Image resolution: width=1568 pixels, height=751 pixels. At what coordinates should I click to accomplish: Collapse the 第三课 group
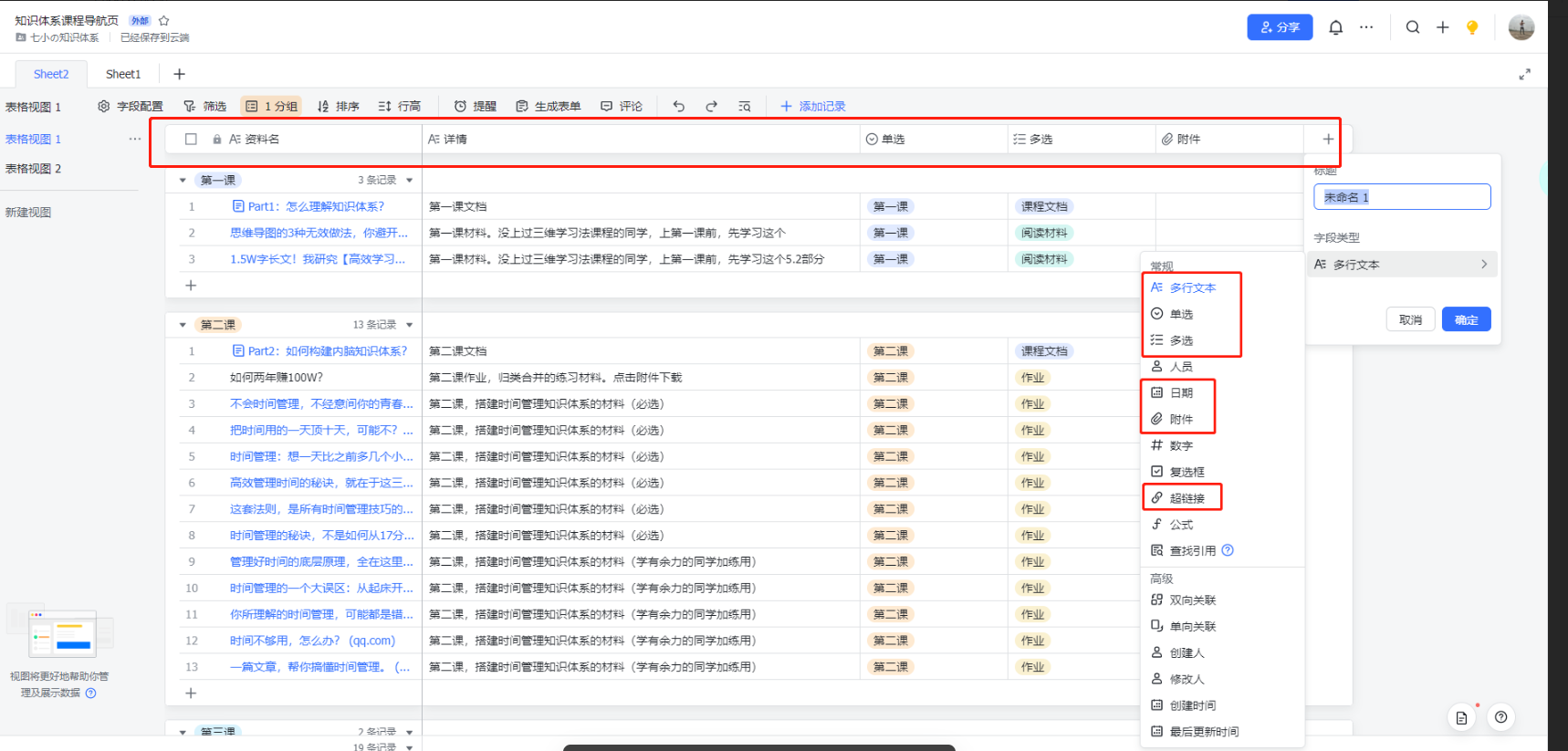pyautogui.click(x=183, y=732)
